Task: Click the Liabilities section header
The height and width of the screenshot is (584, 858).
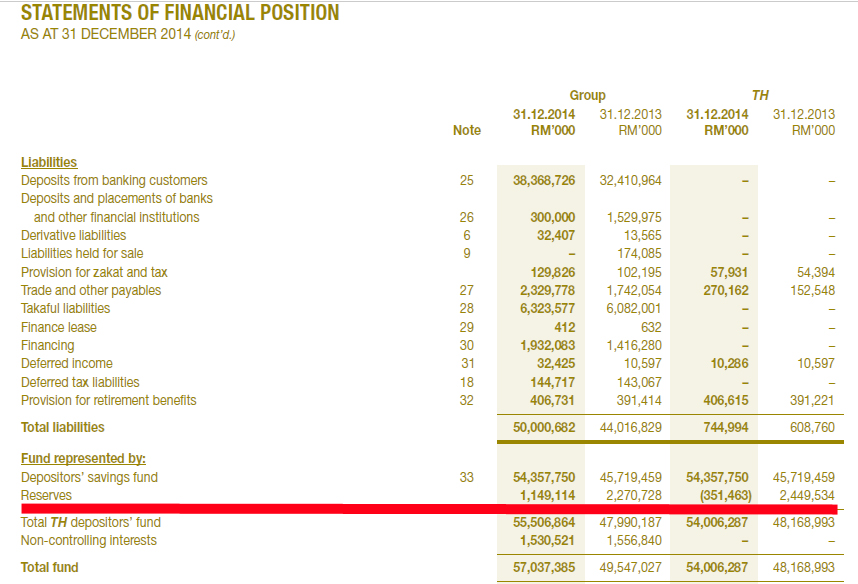Action: click(48, 162)
